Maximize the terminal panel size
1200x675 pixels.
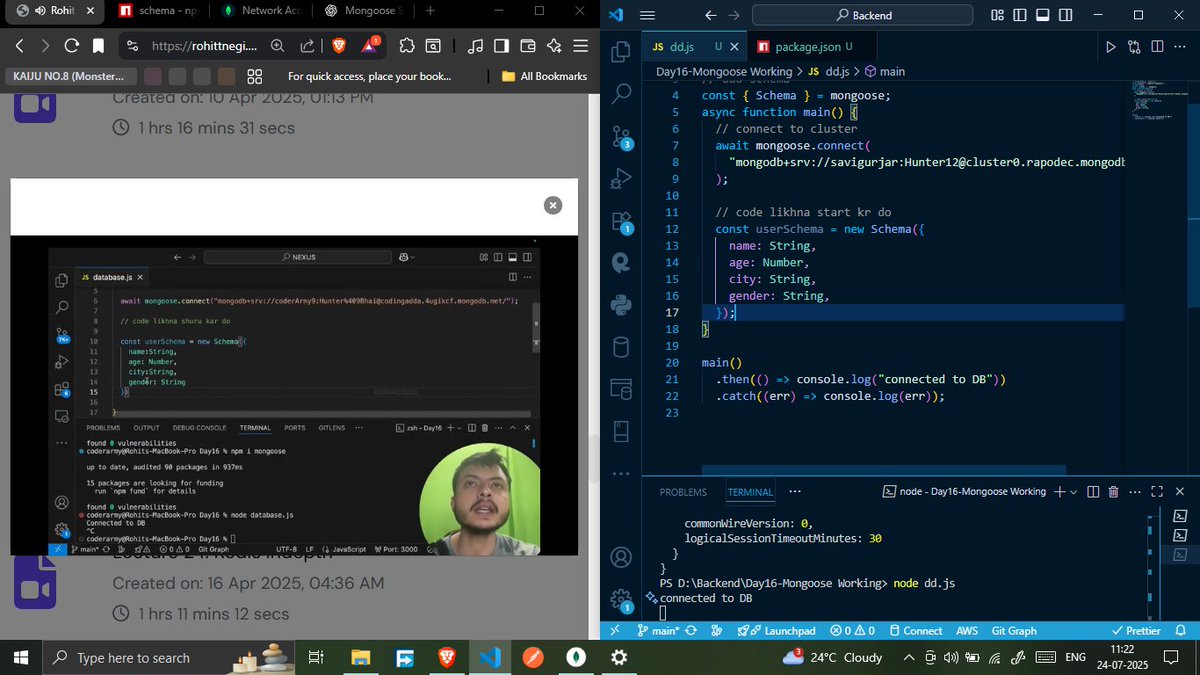pos(1157,491)
